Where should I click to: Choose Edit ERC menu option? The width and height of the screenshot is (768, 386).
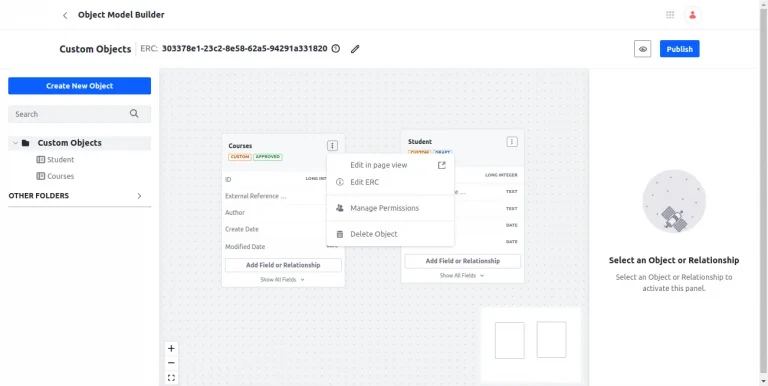(390, 182)
